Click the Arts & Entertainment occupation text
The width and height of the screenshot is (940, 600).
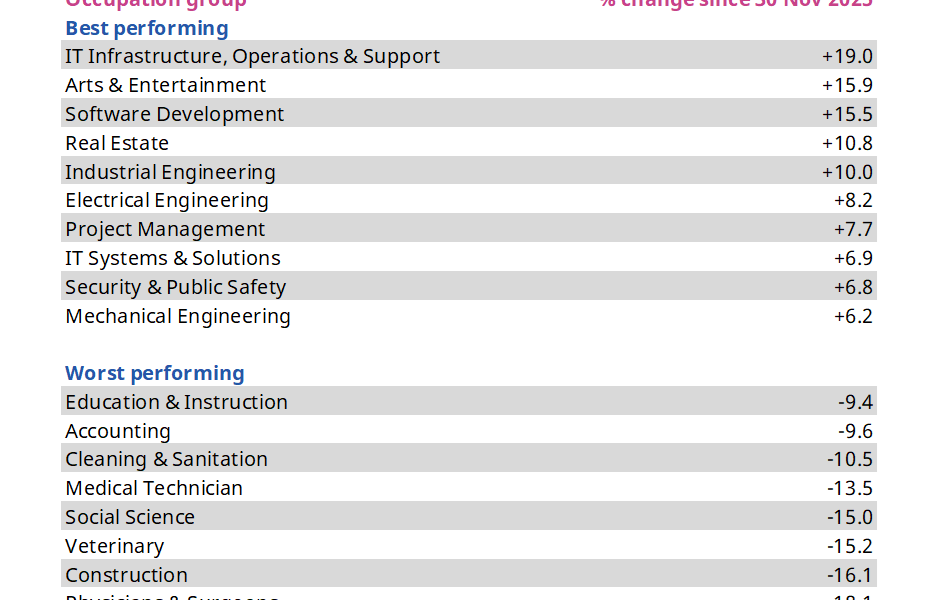[165, 85]
